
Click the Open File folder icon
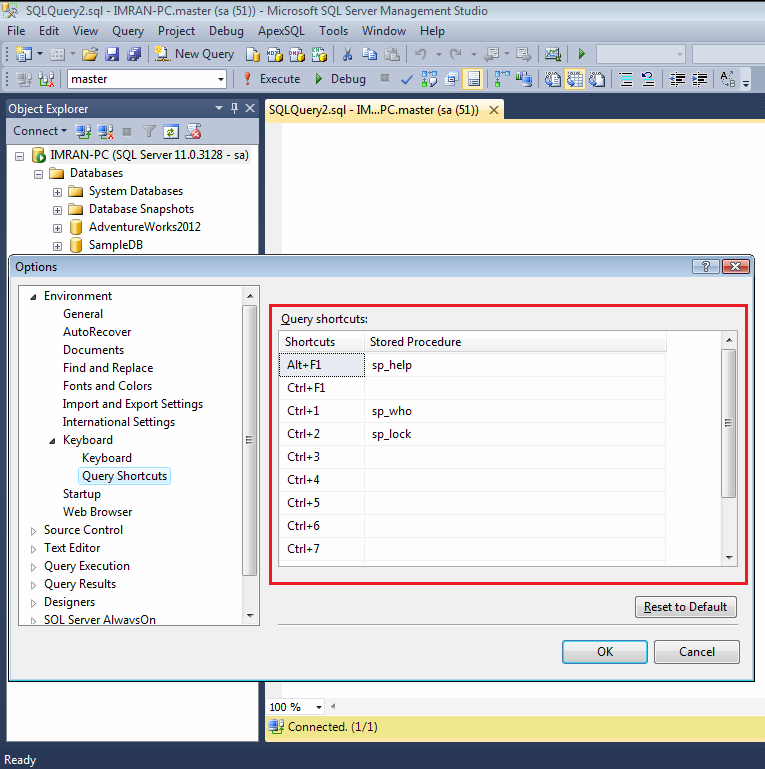(90, 54)
